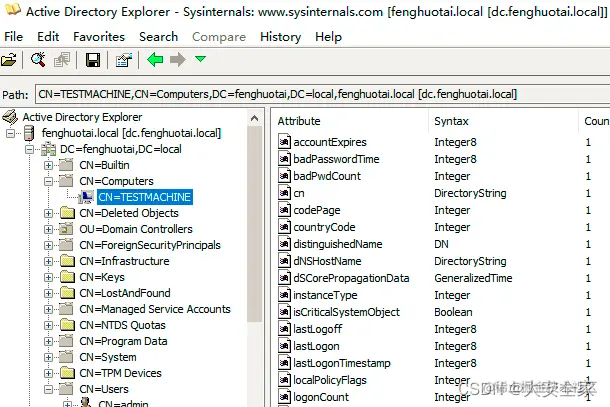Collapse the CN=Users node
Image resolution: width=610 pixels, height=407 pixels.
click(x=48, y=389)
